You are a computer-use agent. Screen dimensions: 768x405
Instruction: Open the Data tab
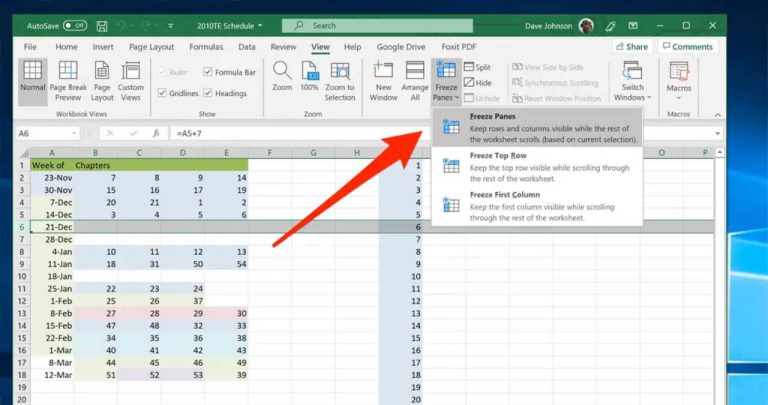click(x=247, y=47)
